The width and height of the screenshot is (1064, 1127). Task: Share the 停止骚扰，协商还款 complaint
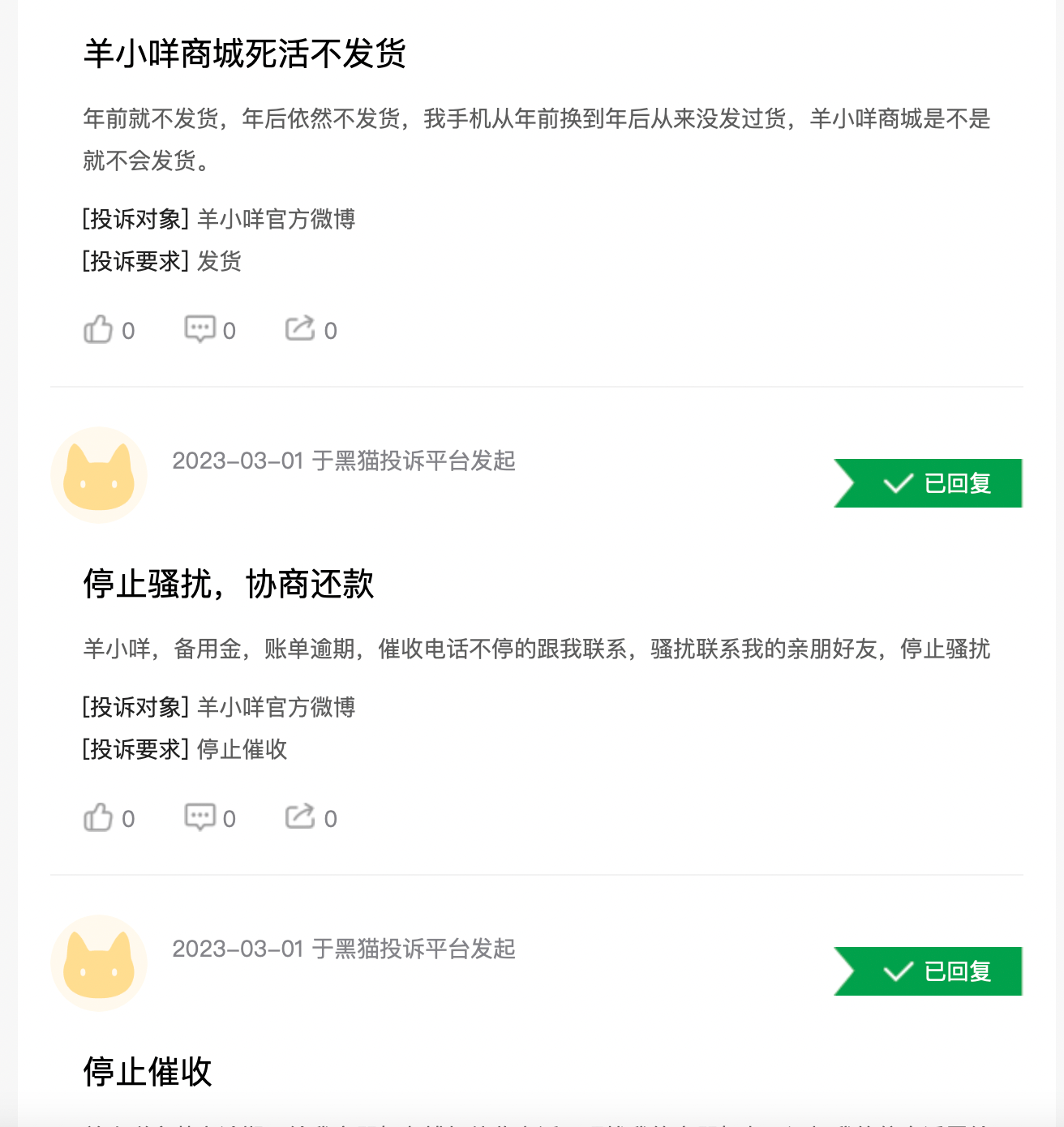311,818
